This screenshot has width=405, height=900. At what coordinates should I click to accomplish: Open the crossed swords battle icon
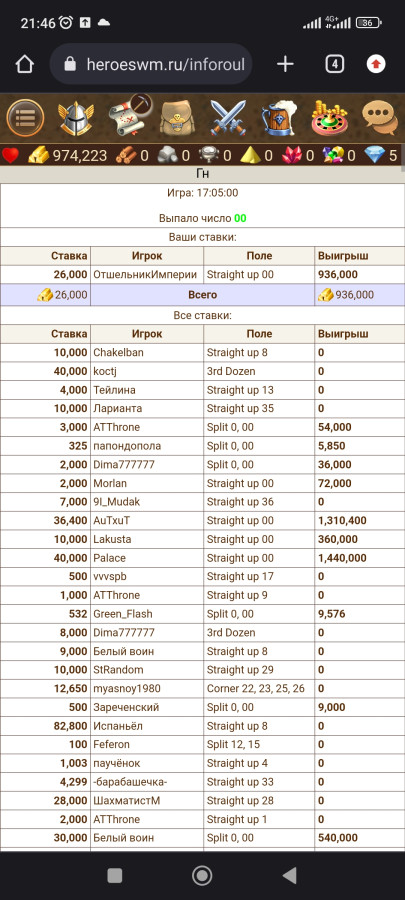pyautogui.click(x=228, y=118)
